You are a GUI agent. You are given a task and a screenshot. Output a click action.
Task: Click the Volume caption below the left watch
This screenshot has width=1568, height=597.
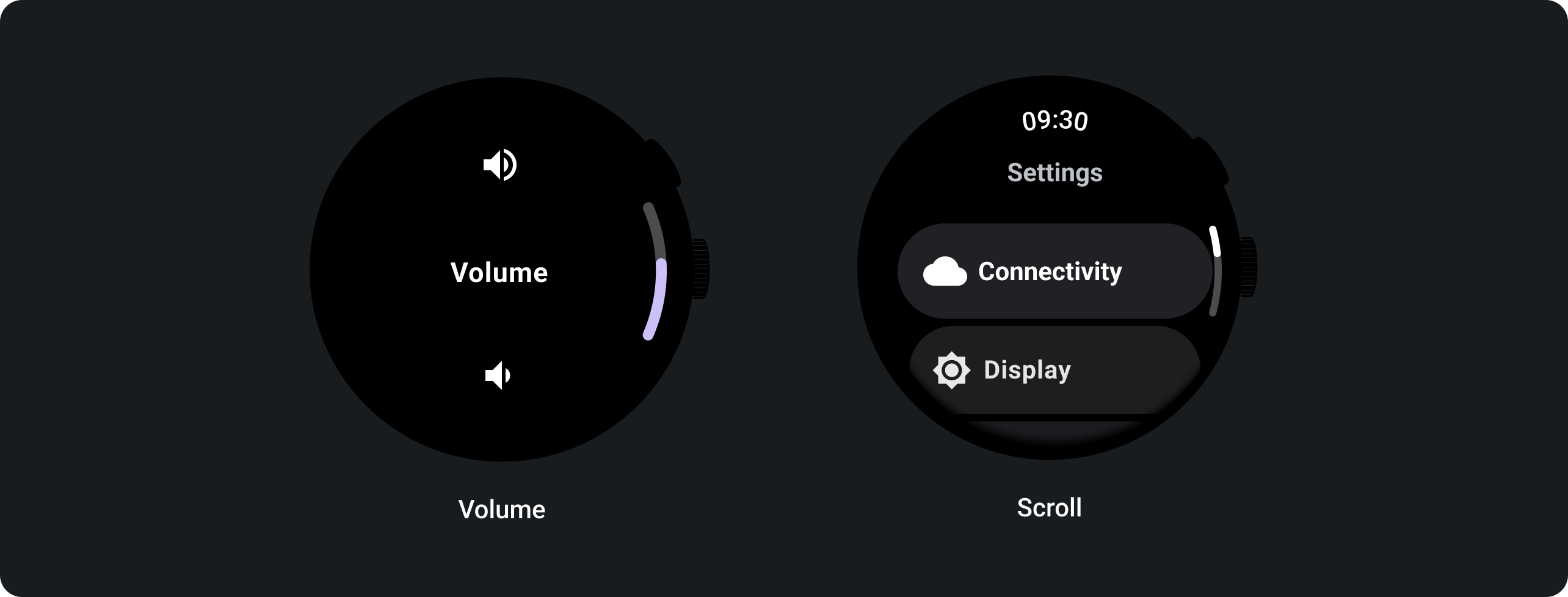pyautogui.click(x=501, y=510)
